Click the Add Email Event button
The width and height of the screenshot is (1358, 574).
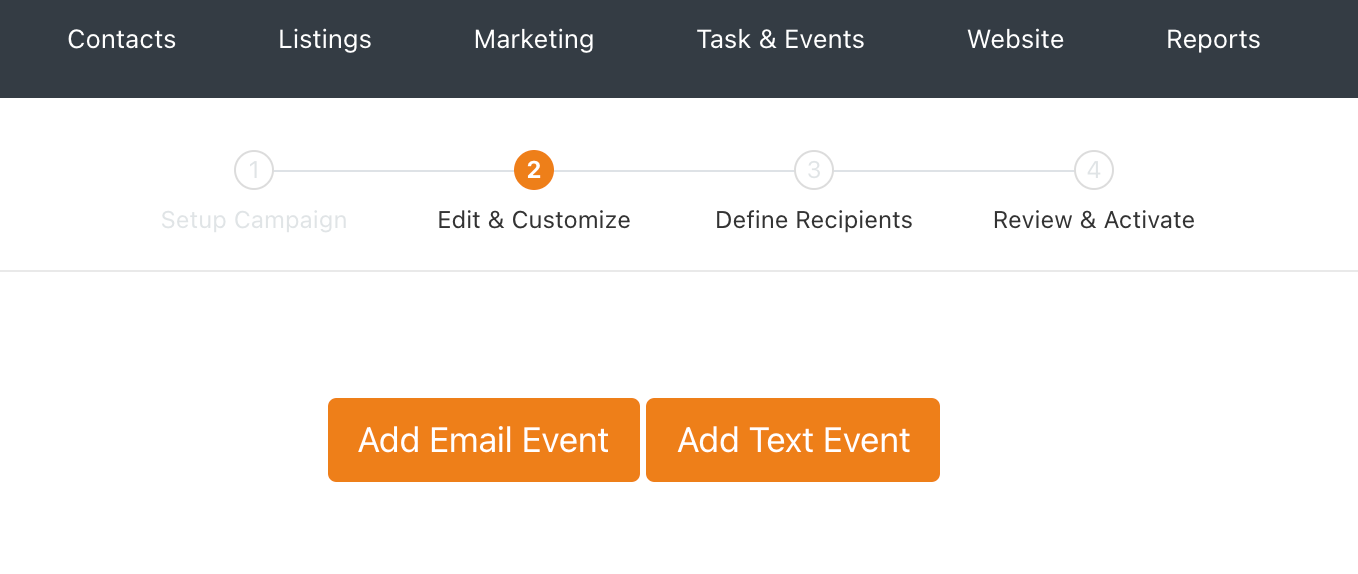[484, 440]
